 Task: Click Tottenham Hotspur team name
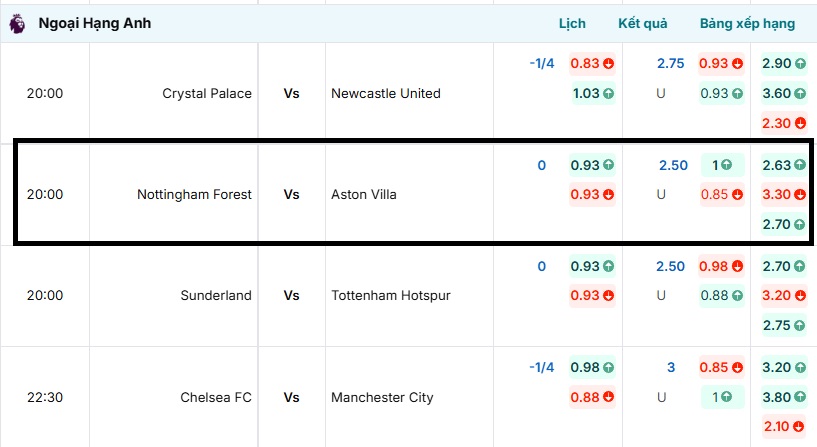coord(391,295)
